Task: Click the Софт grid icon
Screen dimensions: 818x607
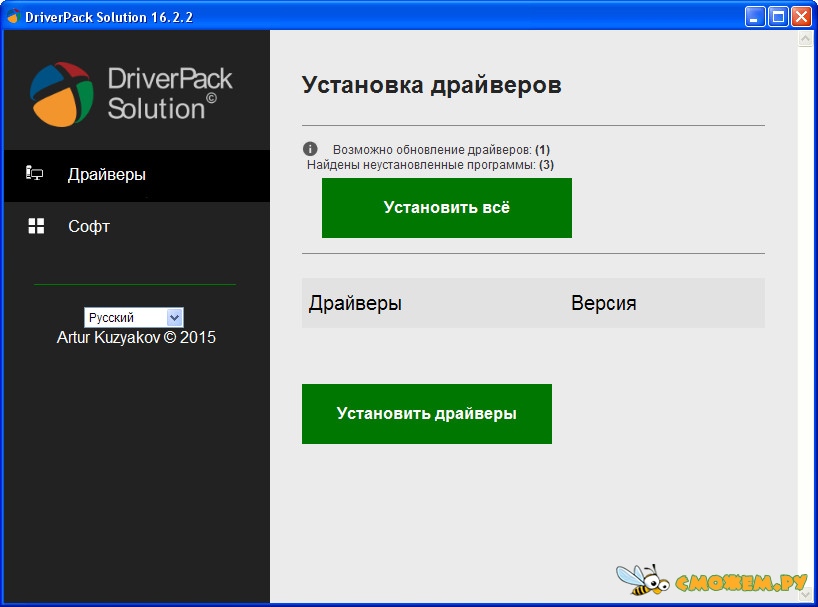Action: click(36, 226)
